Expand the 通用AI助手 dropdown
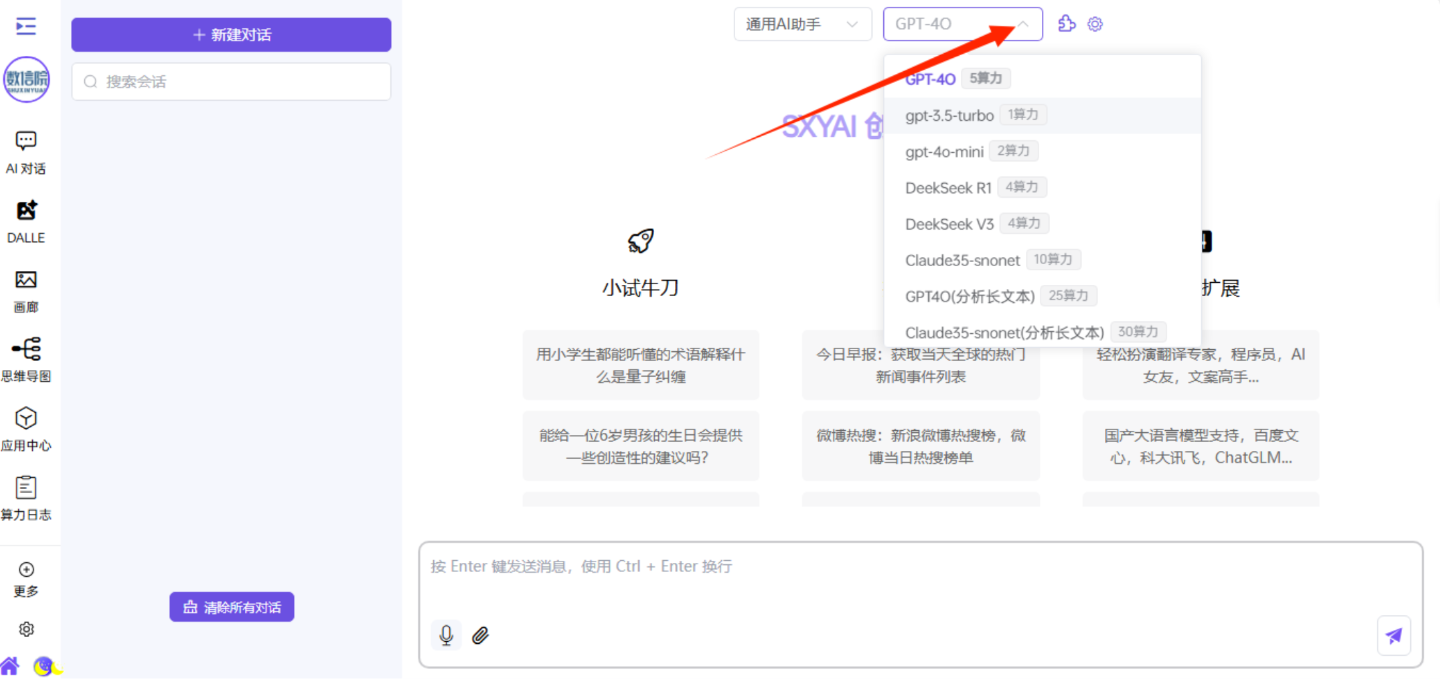This screenshot has width=1446, height=679. (802, 24)
